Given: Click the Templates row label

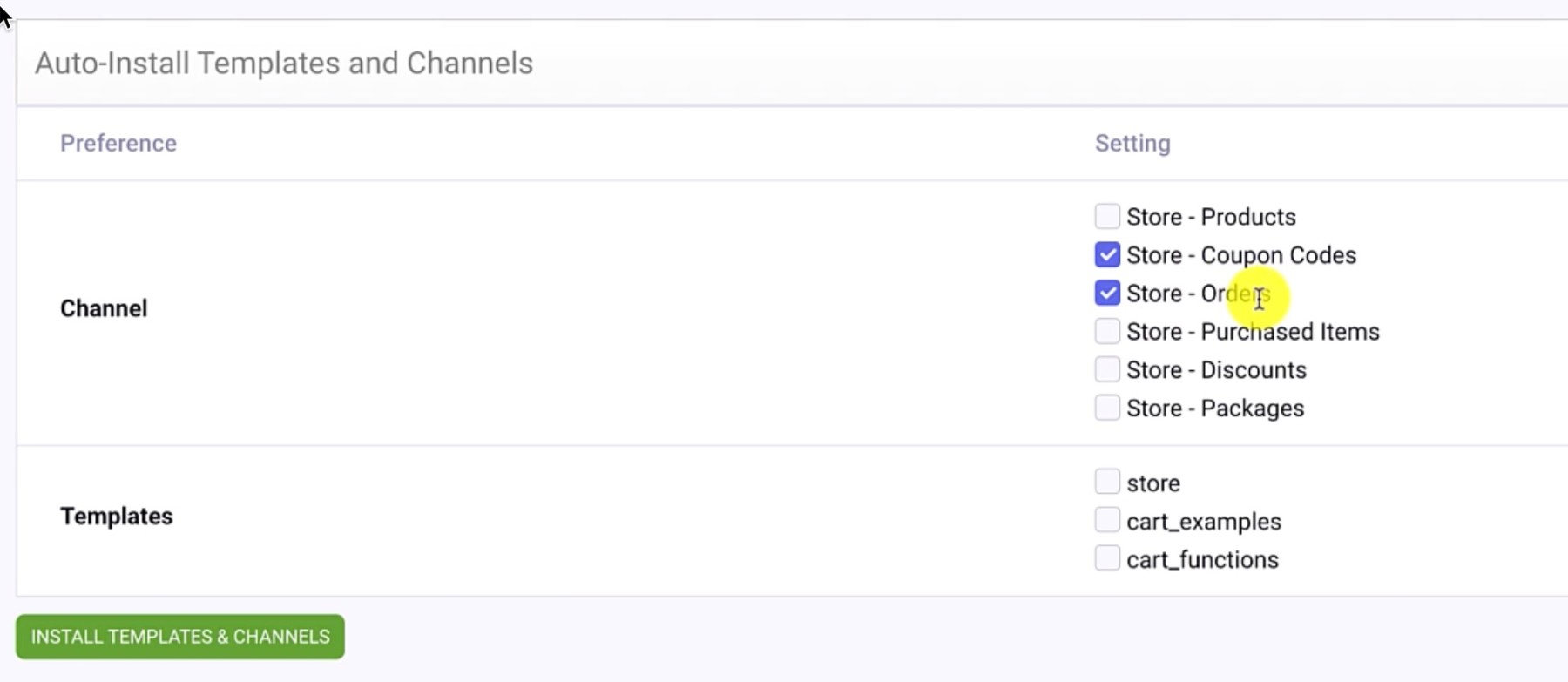Looking at the screenshot, I should coord(116,515).
